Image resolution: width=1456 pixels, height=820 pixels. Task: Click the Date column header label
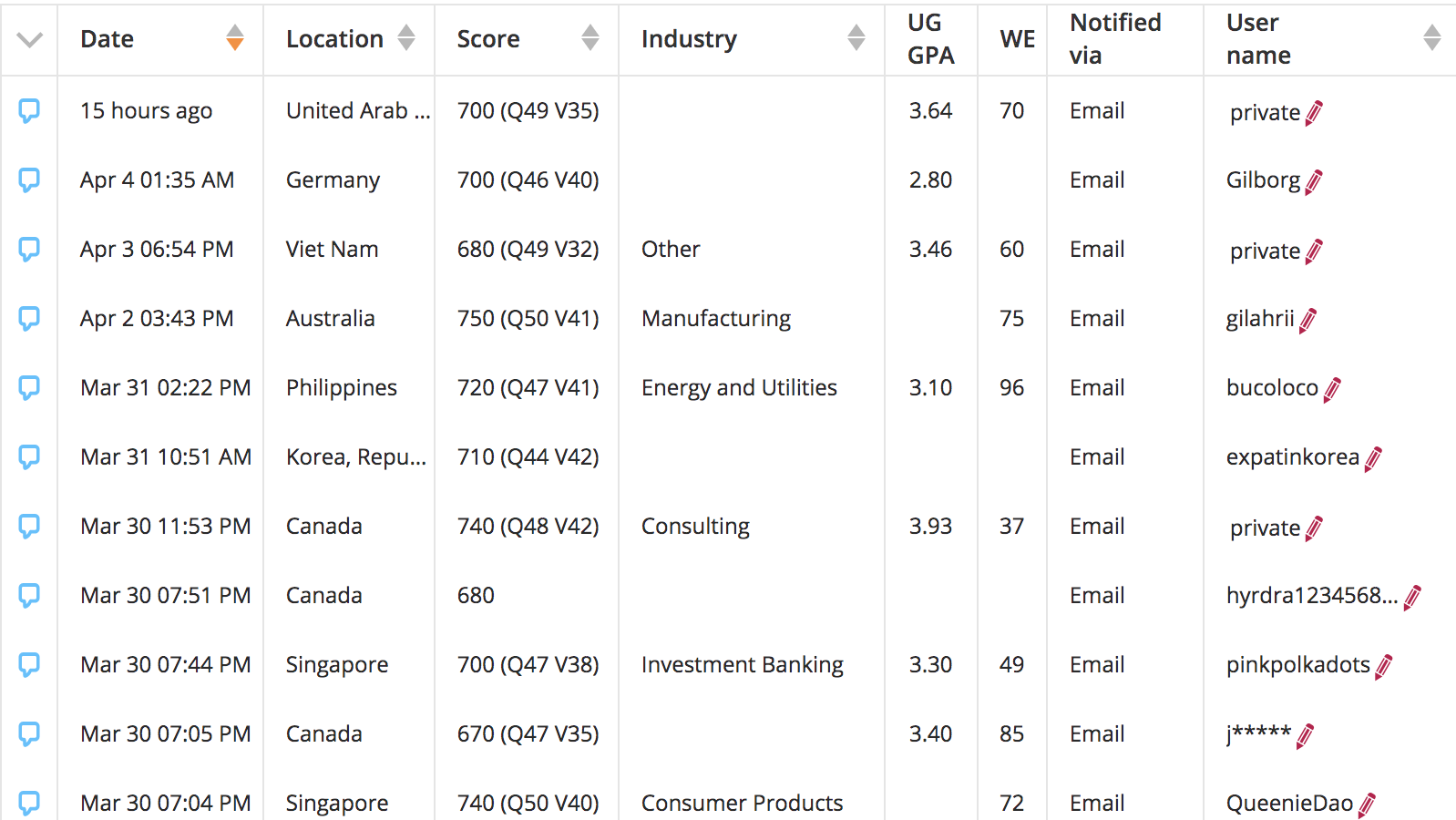tap(108, 39)
